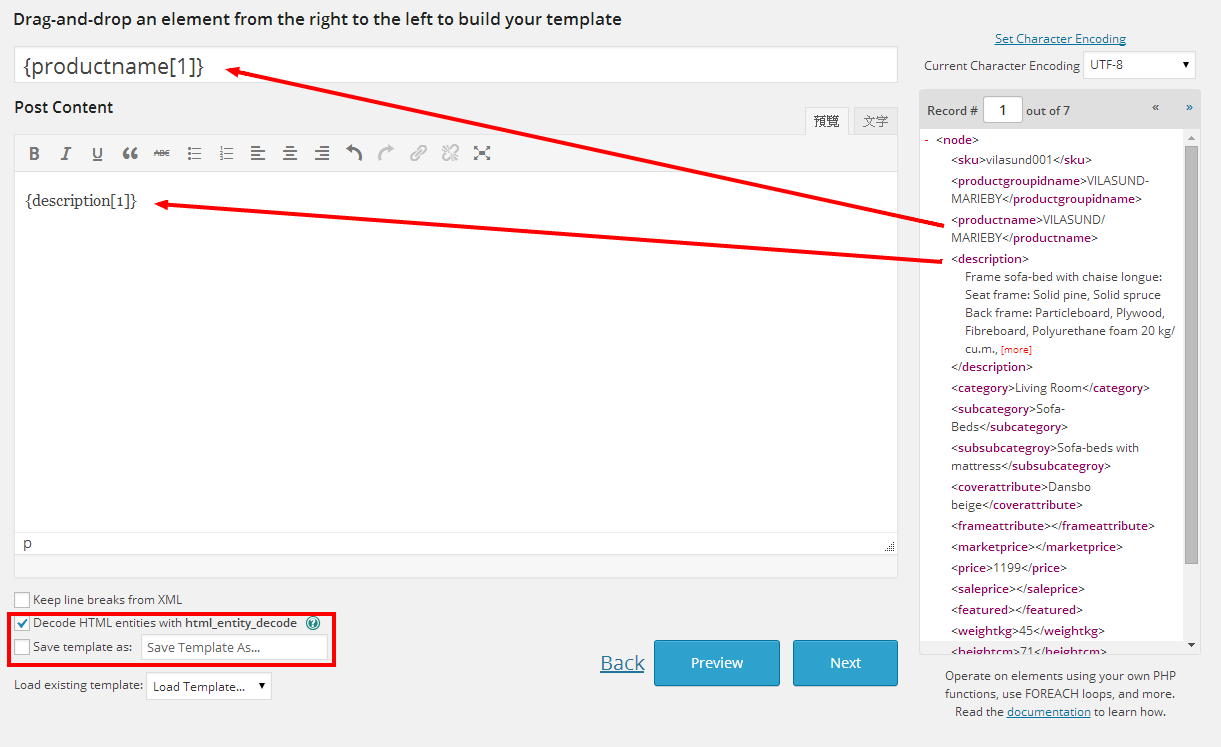
Task: Switch to the 預覽 editor tab
Action: click(x=827, y=121)
